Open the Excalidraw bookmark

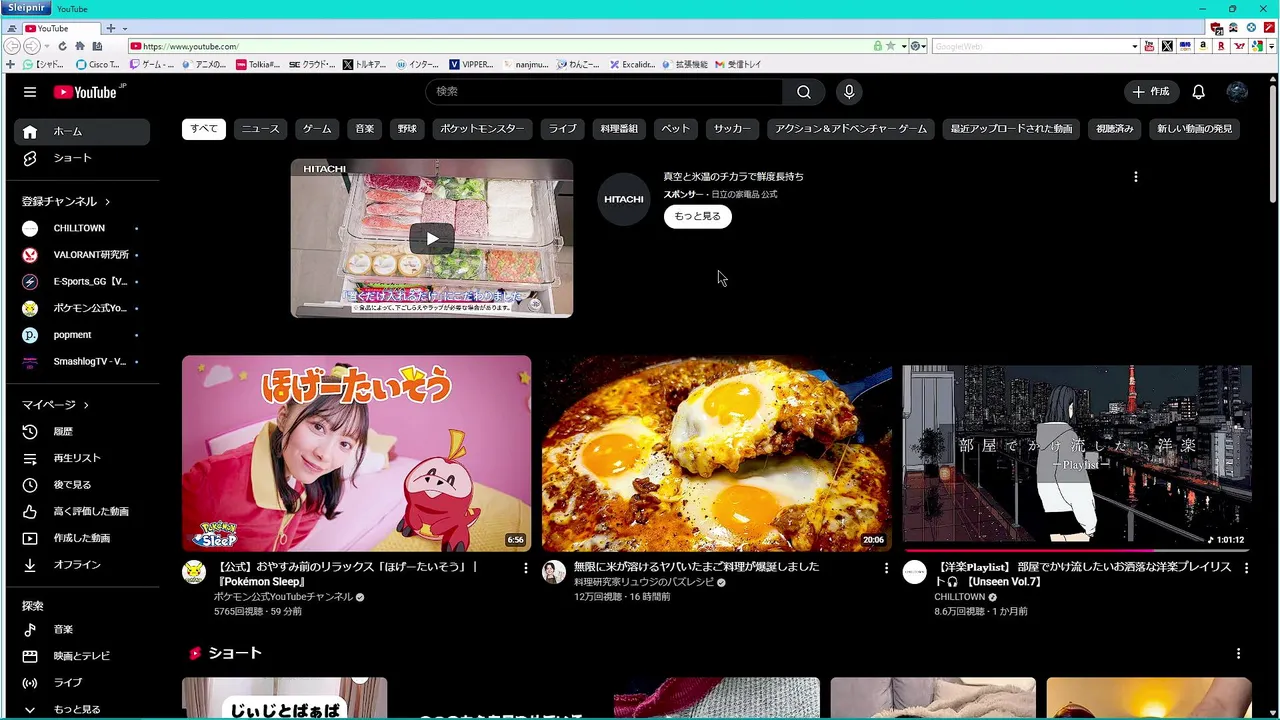tap(631, 64)
